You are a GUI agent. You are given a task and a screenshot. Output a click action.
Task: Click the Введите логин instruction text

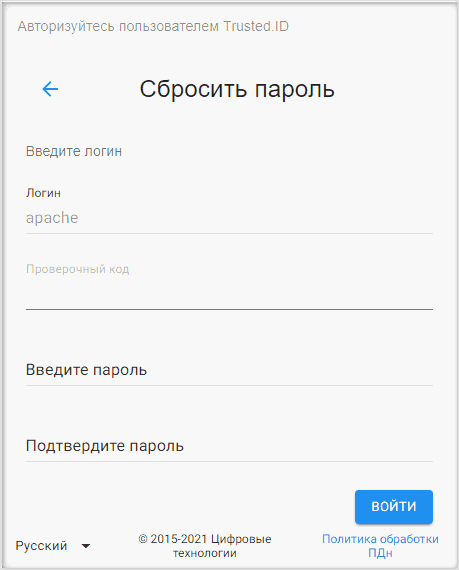tap(74, 151)
